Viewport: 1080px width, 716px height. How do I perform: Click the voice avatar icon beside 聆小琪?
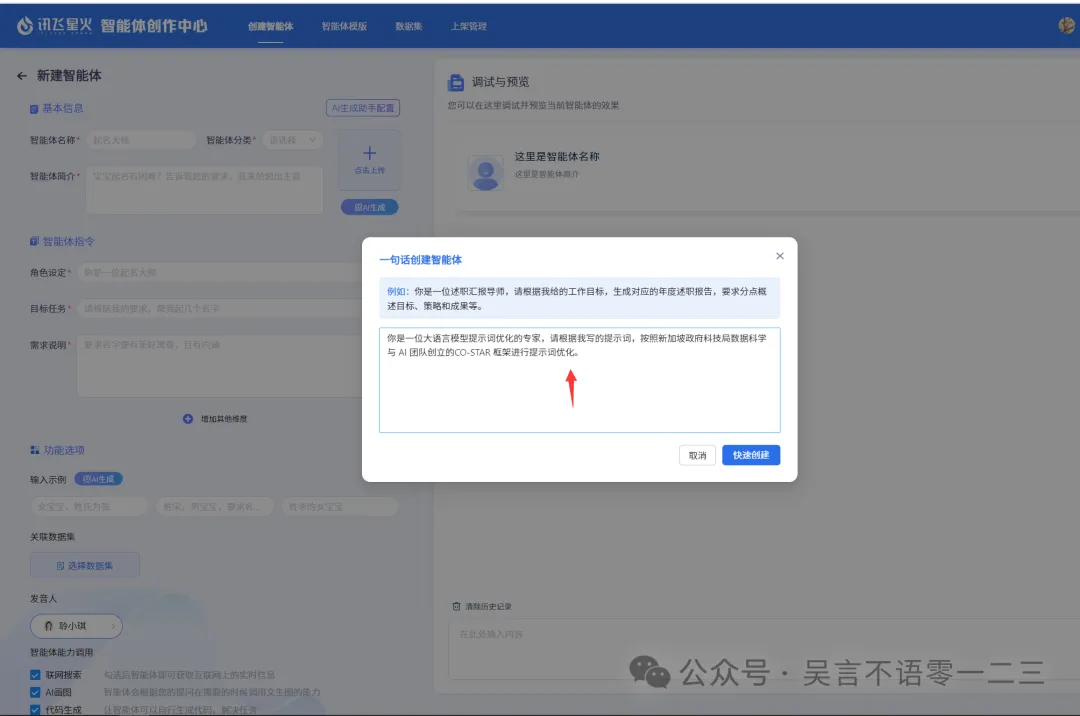click(x=48, y=626)
